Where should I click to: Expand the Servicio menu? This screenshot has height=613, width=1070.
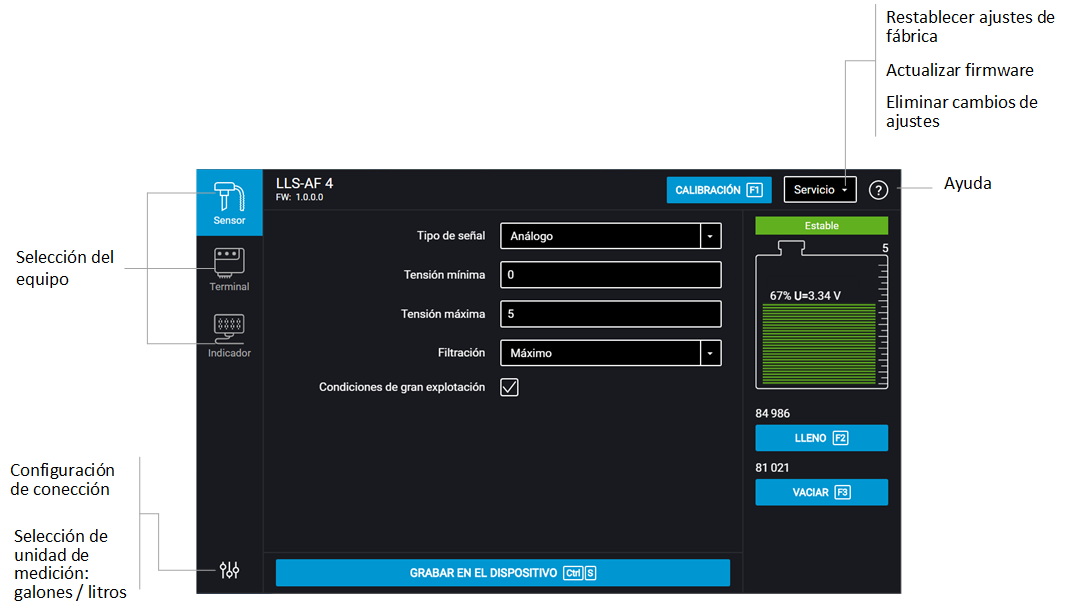click(819, 189)
